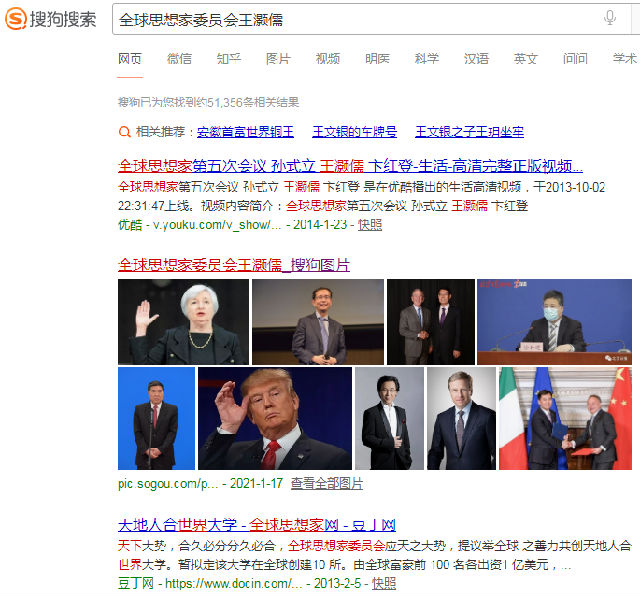Open thumbnail of woman raising her hand
The height and width of the screenshot is (596, 640).
(183, 322)
